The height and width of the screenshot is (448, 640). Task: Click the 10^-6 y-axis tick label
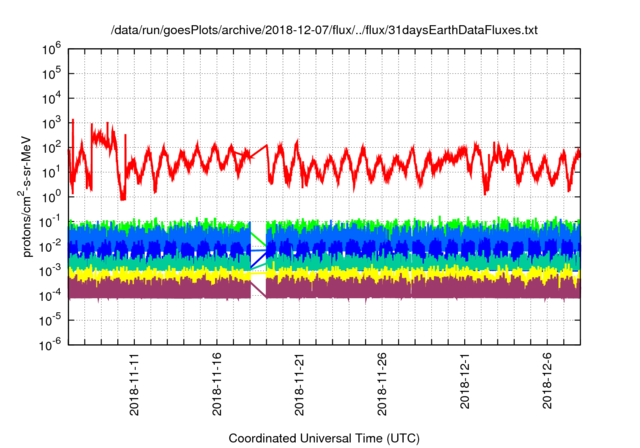click(53, 344)
